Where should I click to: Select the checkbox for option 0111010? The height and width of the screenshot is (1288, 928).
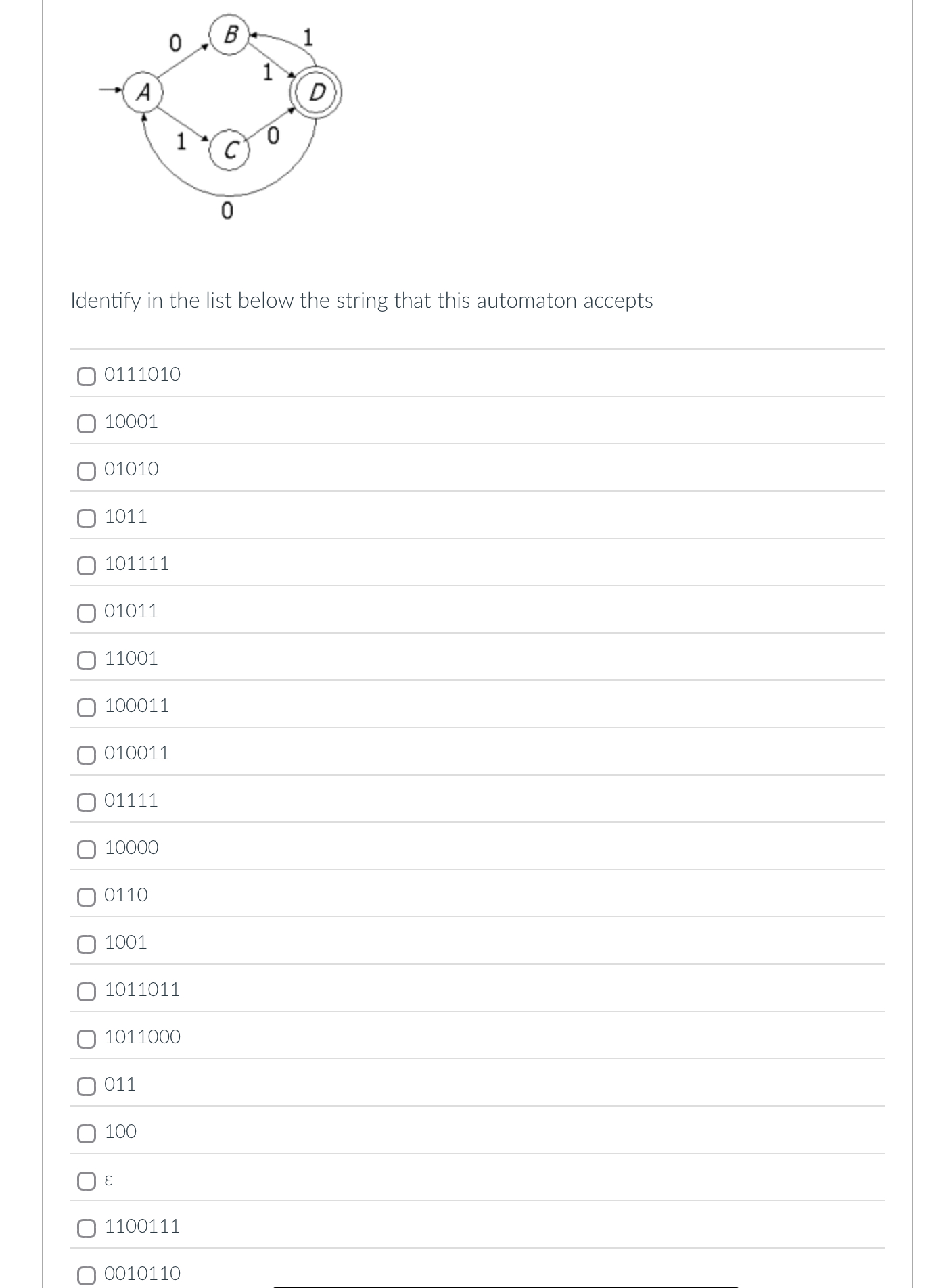(85, 377)
